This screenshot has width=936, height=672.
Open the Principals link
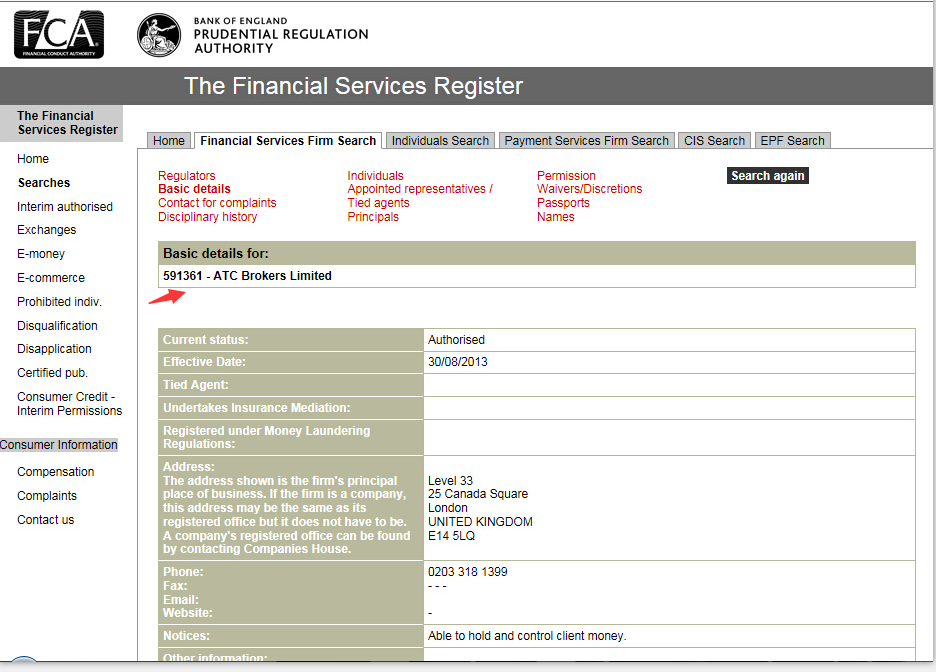point(373,217)
